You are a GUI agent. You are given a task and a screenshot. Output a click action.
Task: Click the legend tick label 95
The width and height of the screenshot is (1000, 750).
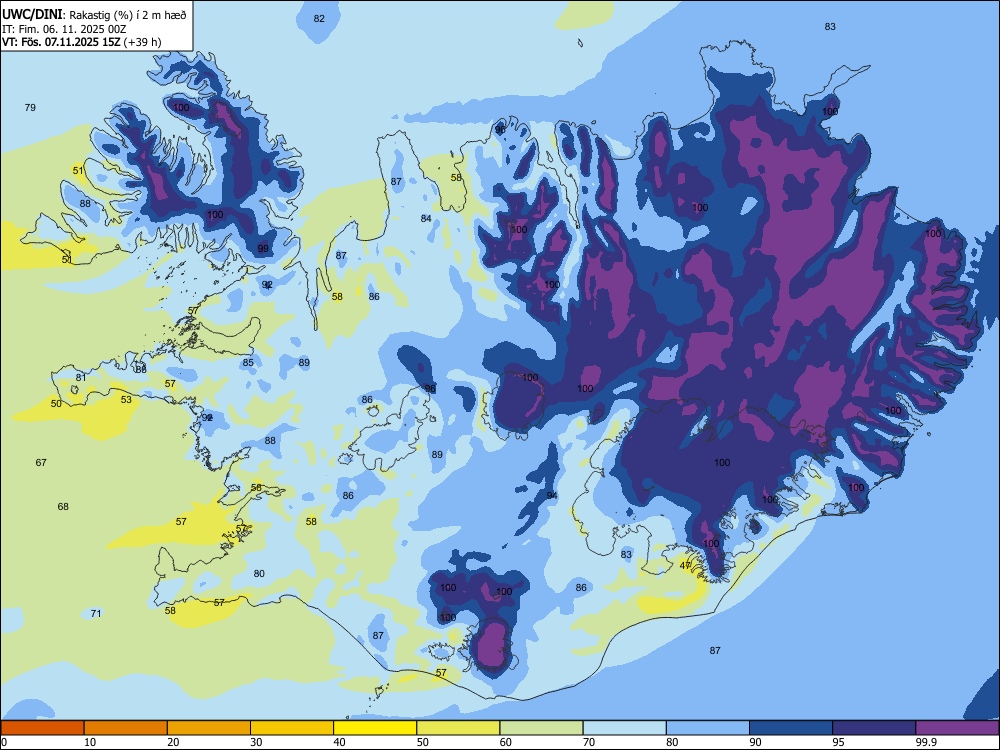tap(838, 742)
